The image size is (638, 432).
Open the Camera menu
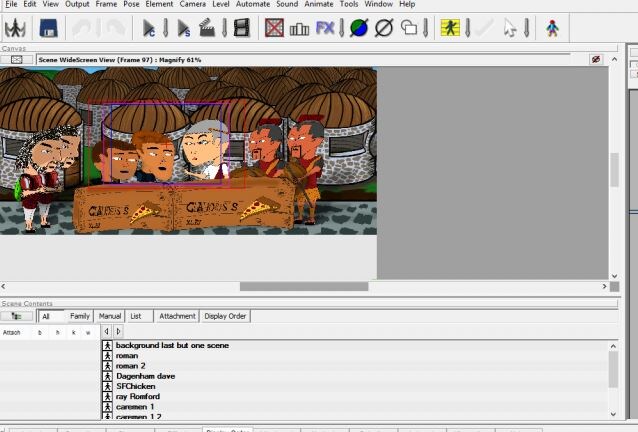click(x=192, y=4)
